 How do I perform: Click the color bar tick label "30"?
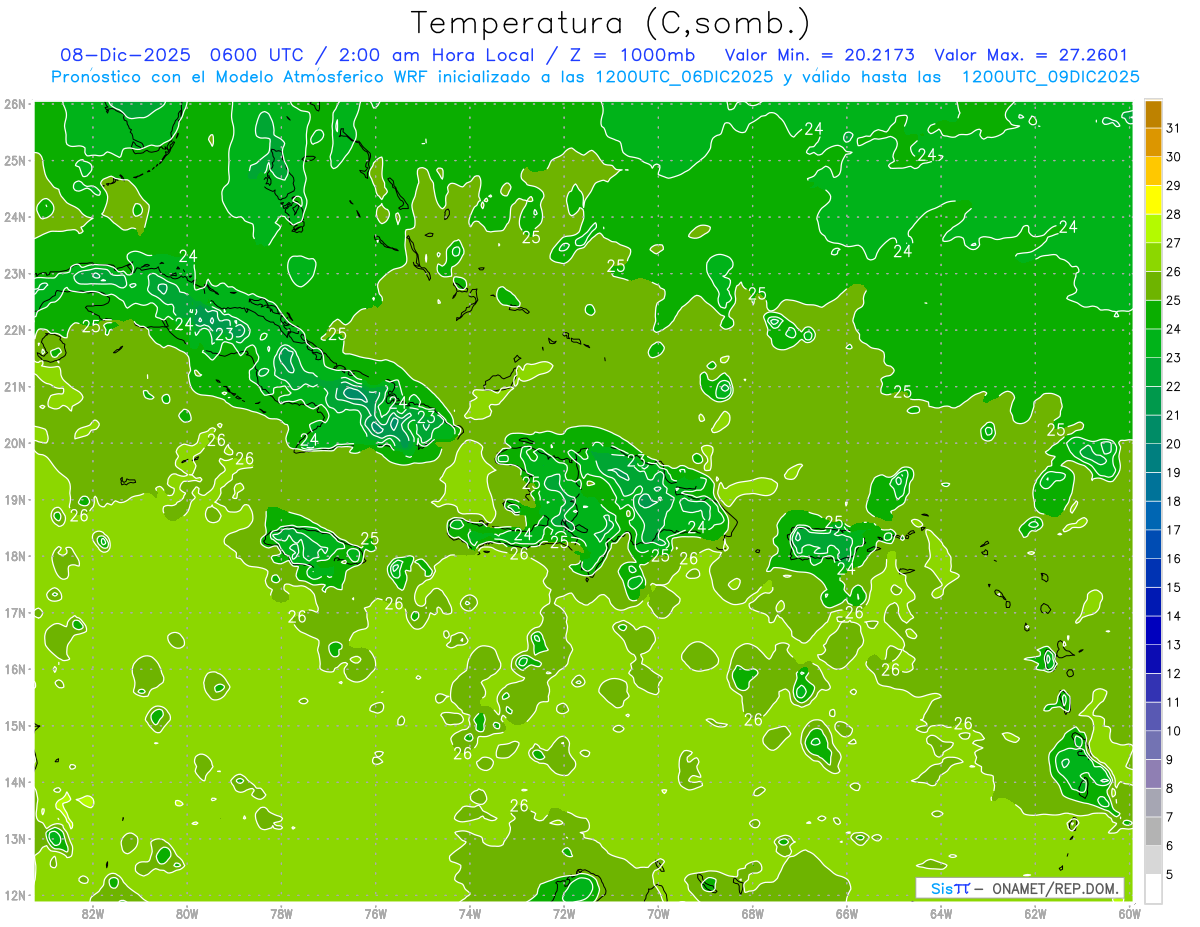[1173, 157]
